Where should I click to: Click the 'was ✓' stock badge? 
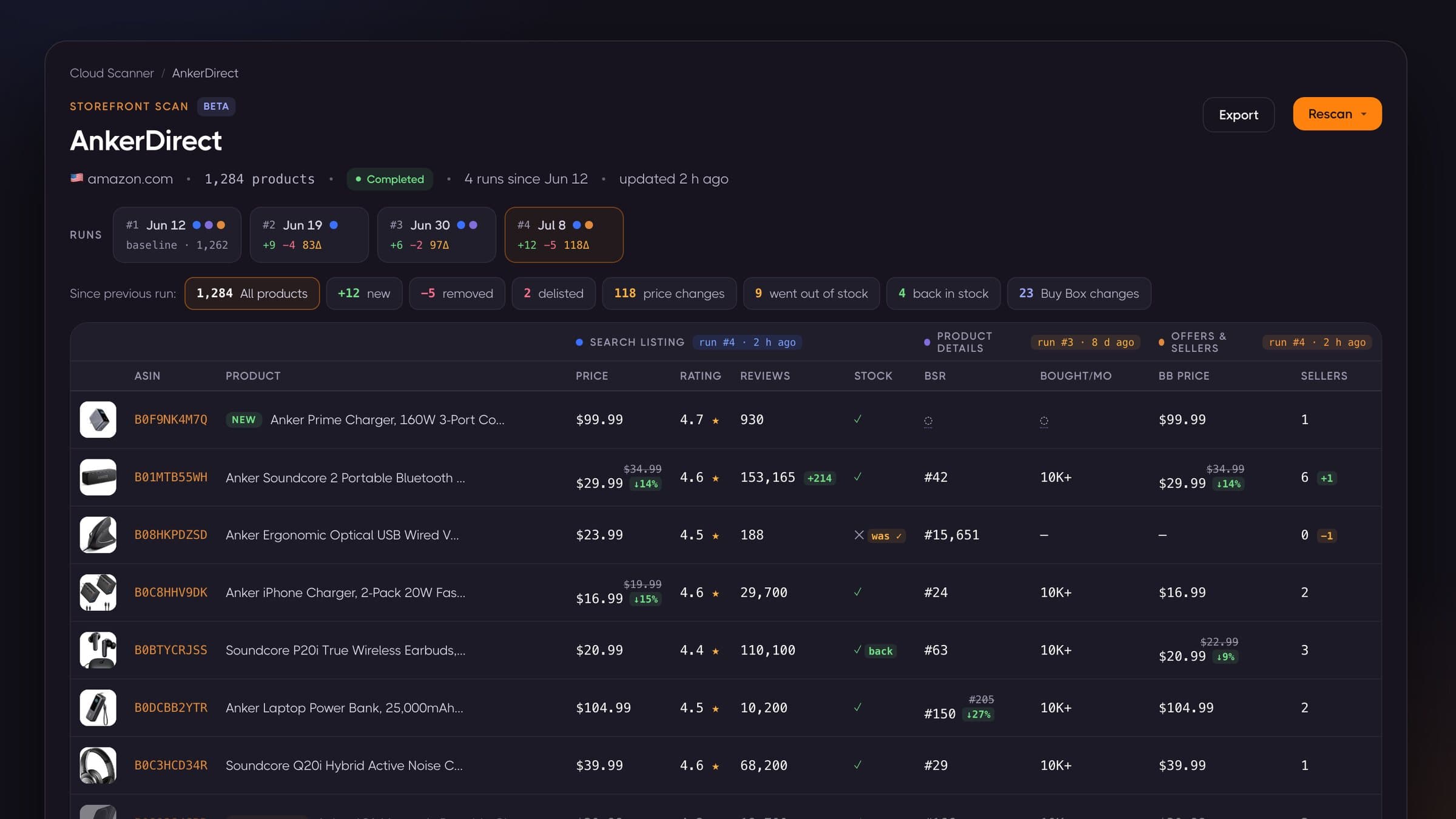886,536
